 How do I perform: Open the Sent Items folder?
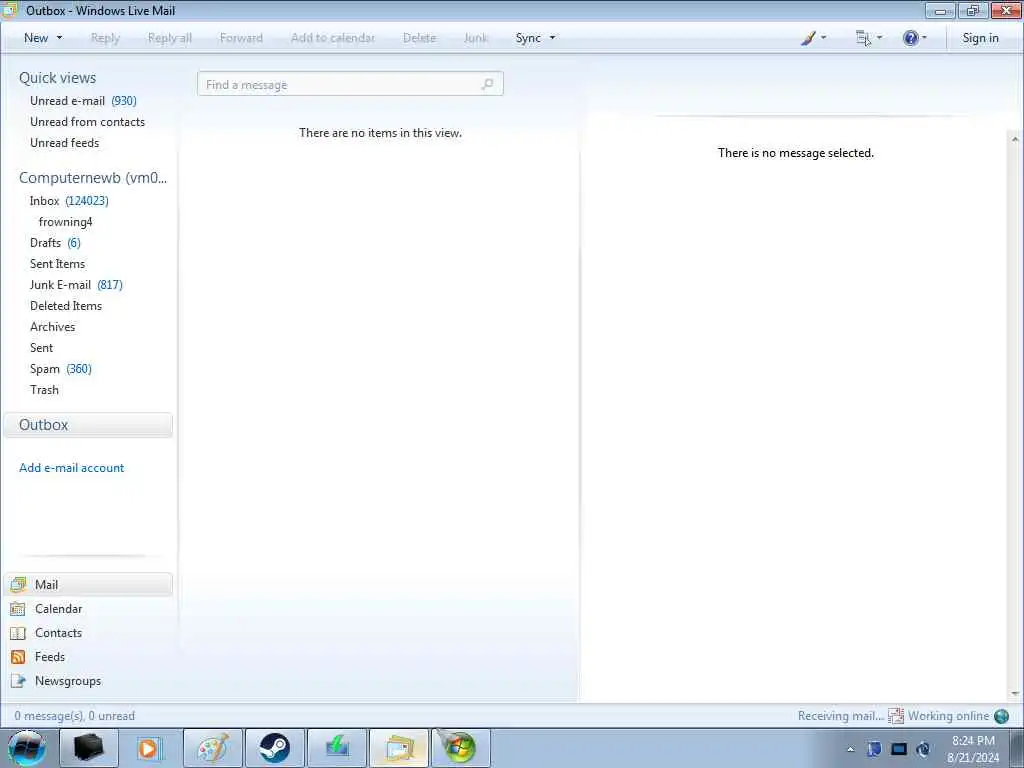coord(57,264)
